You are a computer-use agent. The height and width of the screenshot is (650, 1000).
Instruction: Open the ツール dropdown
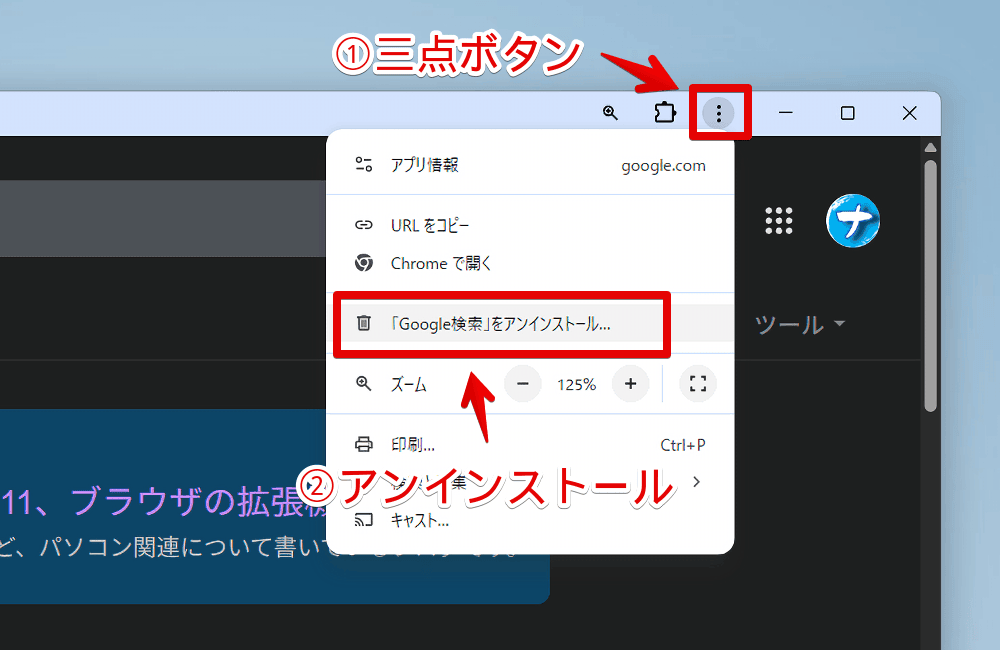[x=799, y=325]
